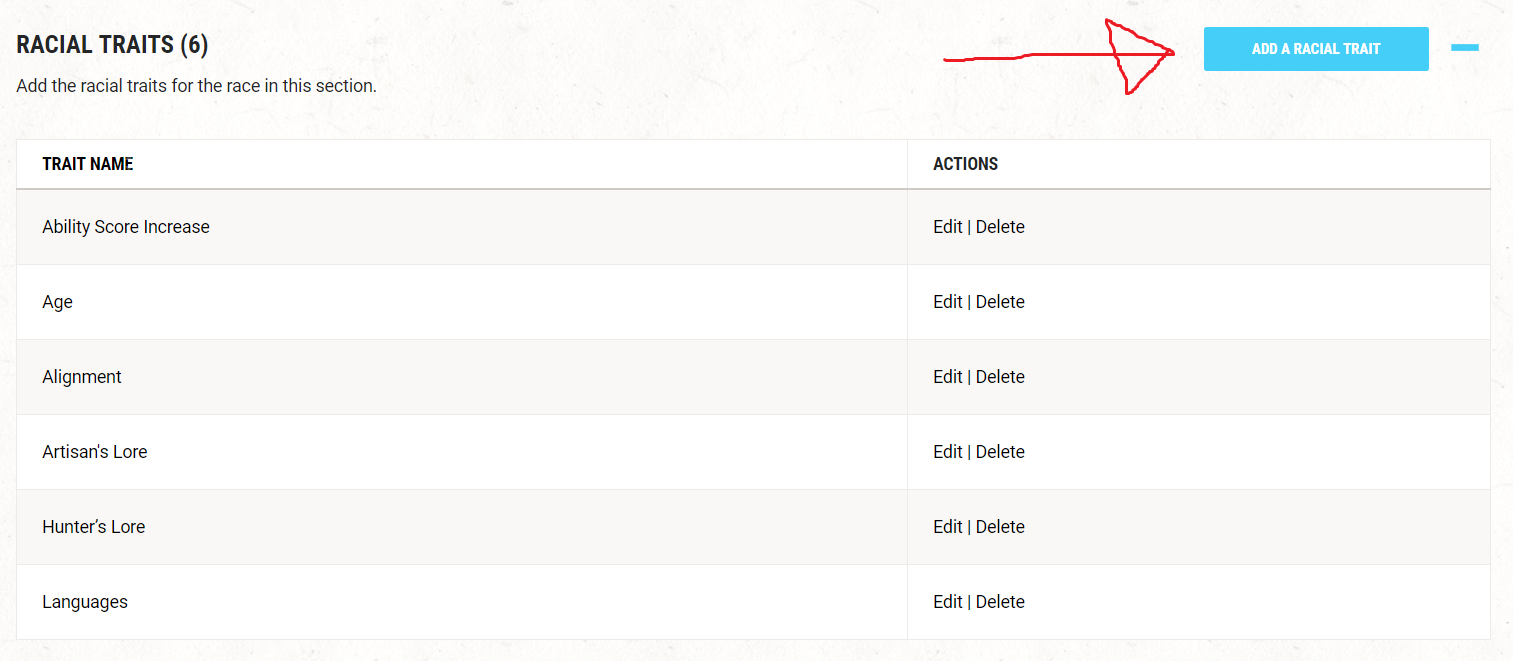Image resolution: width=1513 pixels, height=661 pixels.
Task: Click the Racial Traits (6) heading
Action: (112, 45)
